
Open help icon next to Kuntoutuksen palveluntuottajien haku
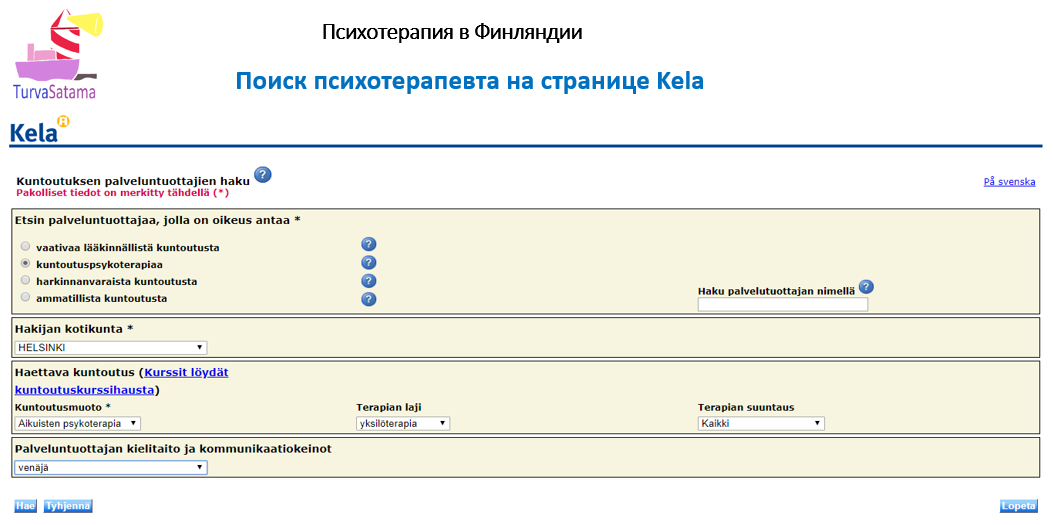coord(263,175)
